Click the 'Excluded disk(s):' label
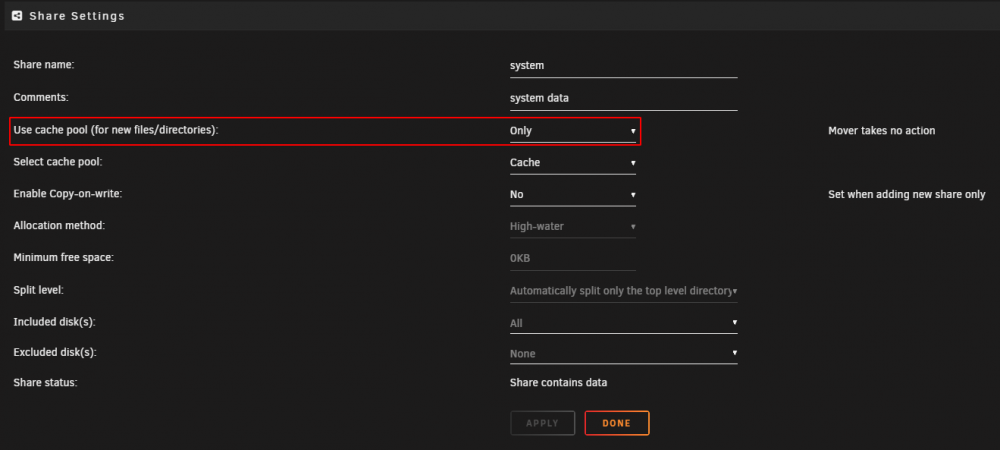 click(55, 352)
